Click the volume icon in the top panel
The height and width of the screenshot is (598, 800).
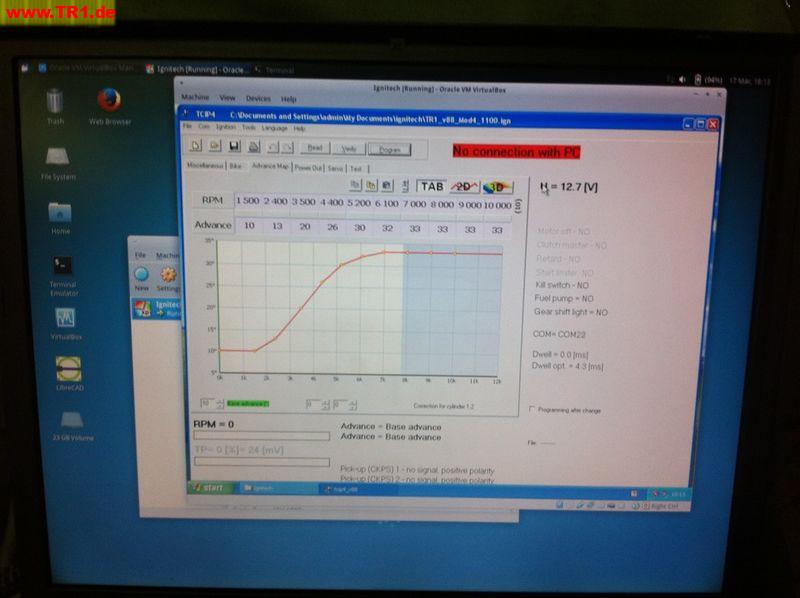point(682,80)
